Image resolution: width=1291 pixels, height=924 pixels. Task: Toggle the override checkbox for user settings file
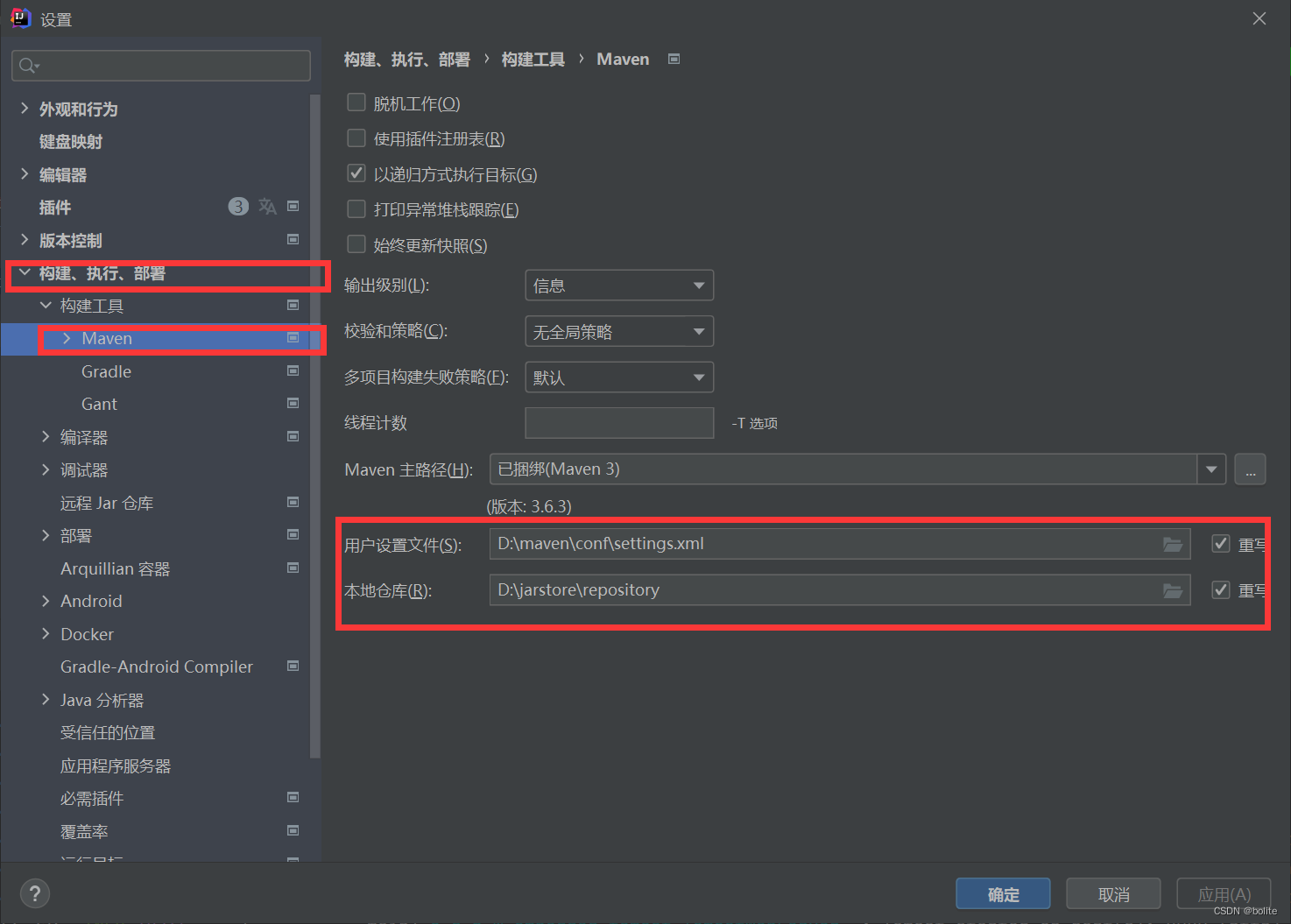[1220, 544]
